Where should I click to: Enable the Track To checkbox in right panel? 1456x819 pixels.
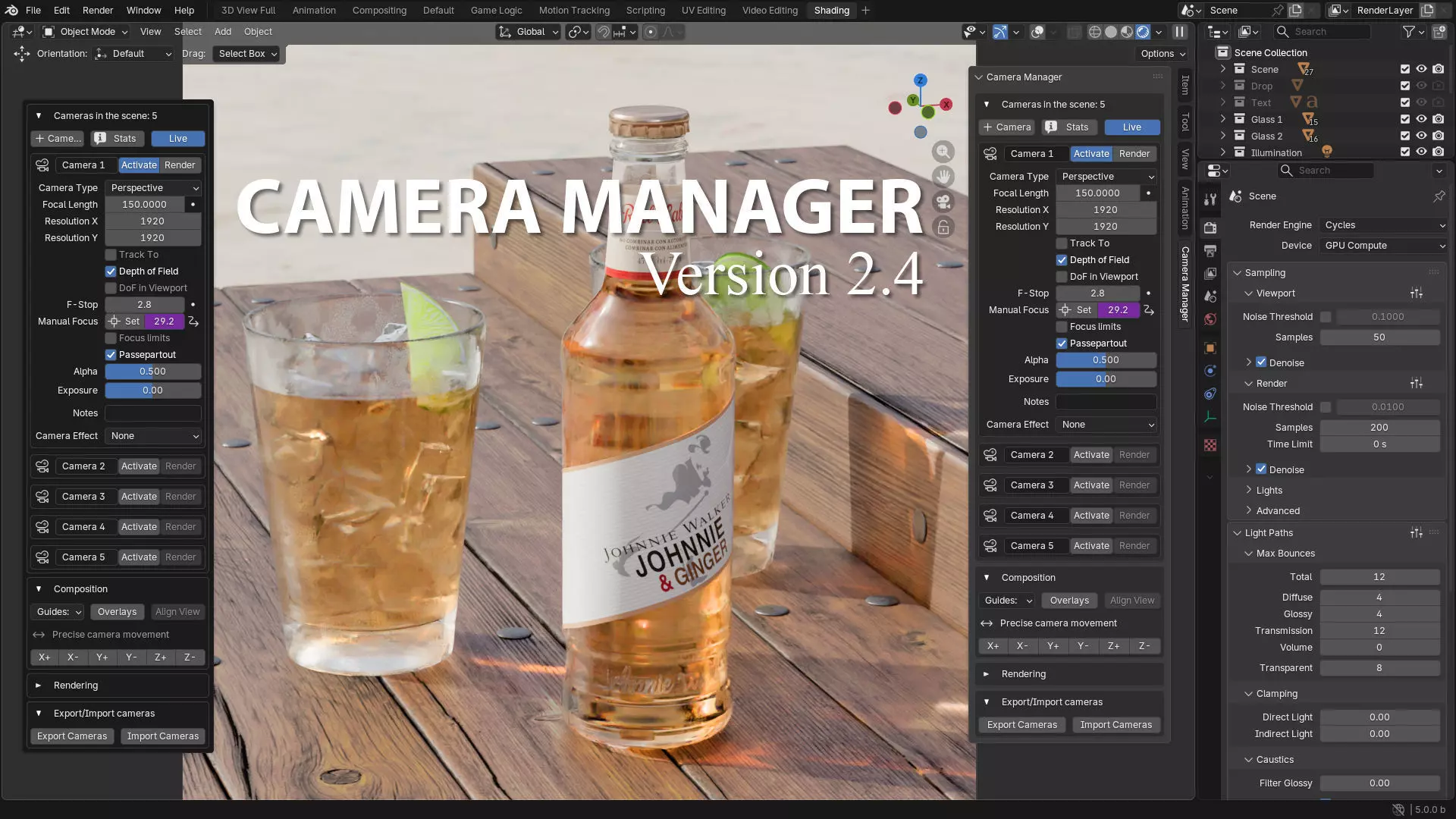pos(1062,243)
